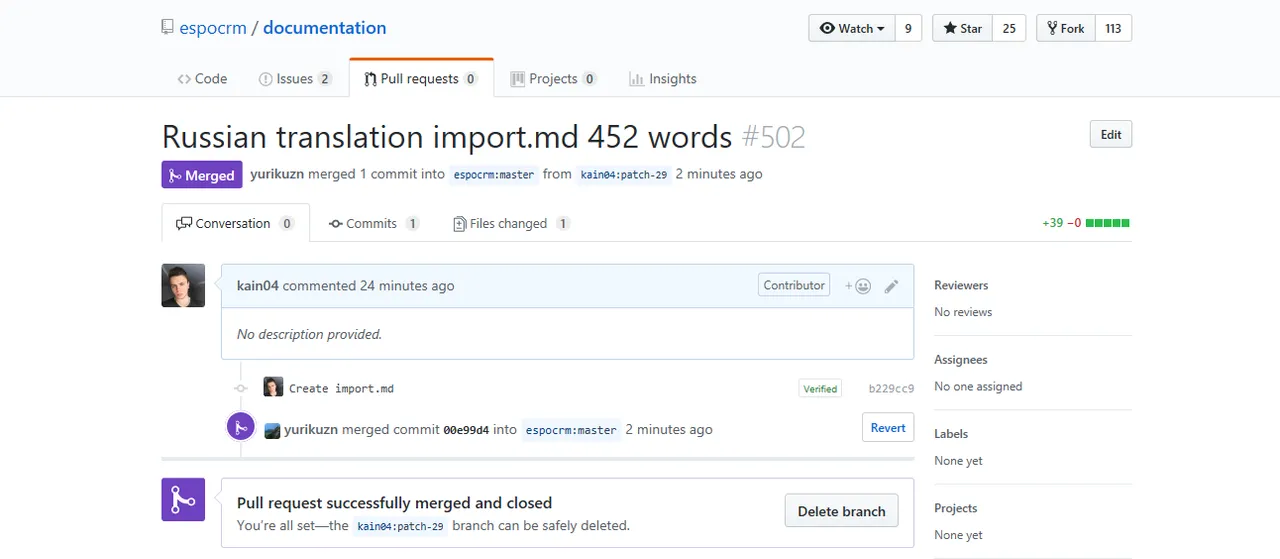This screenshot has height=559, width=1280.
Task: Open the espocrm owner link
Action: tap(213, 28)
